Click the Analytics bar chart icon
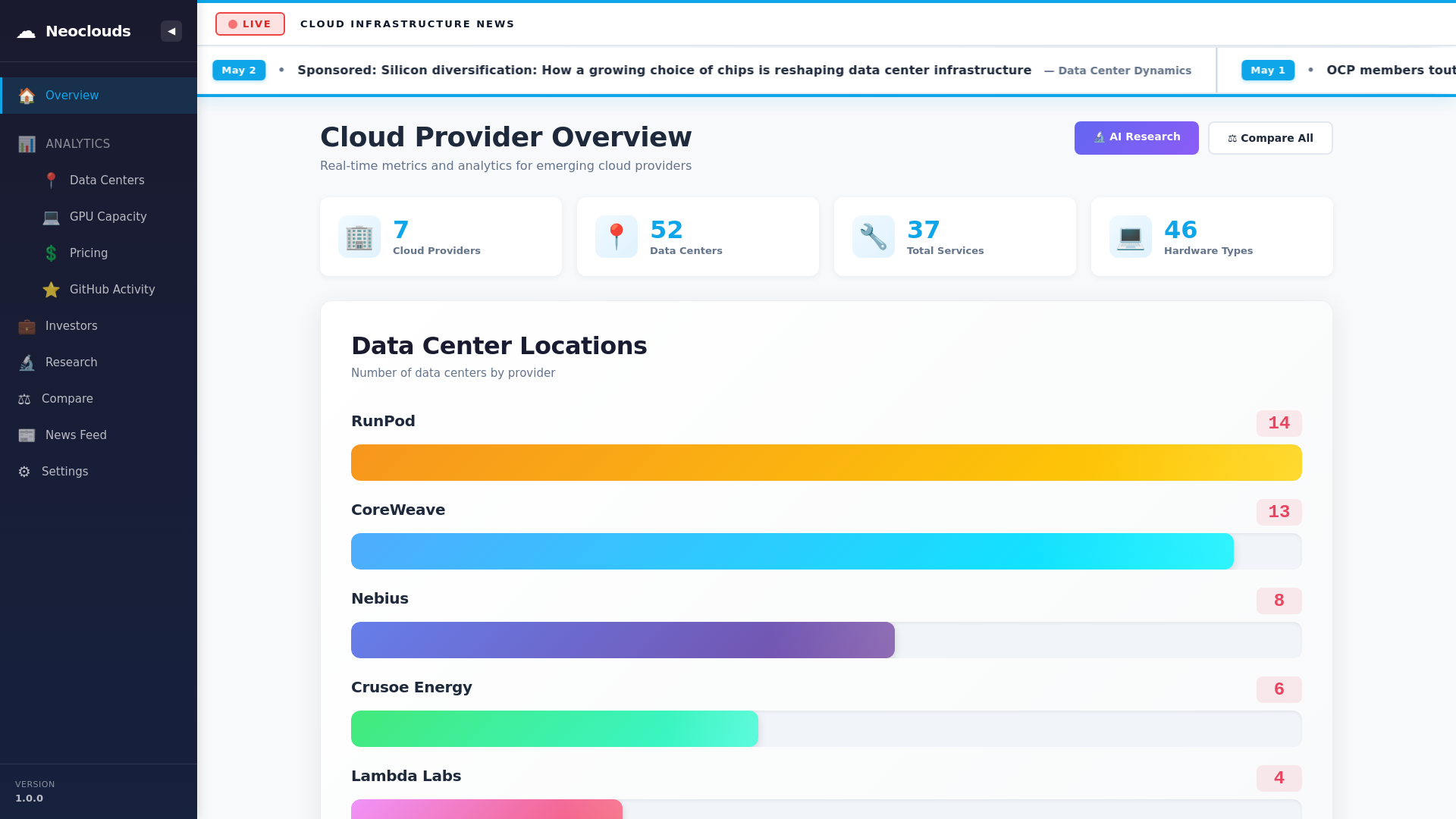Image resolution: width=1456 pixels, height=819 pixels. 27,144
